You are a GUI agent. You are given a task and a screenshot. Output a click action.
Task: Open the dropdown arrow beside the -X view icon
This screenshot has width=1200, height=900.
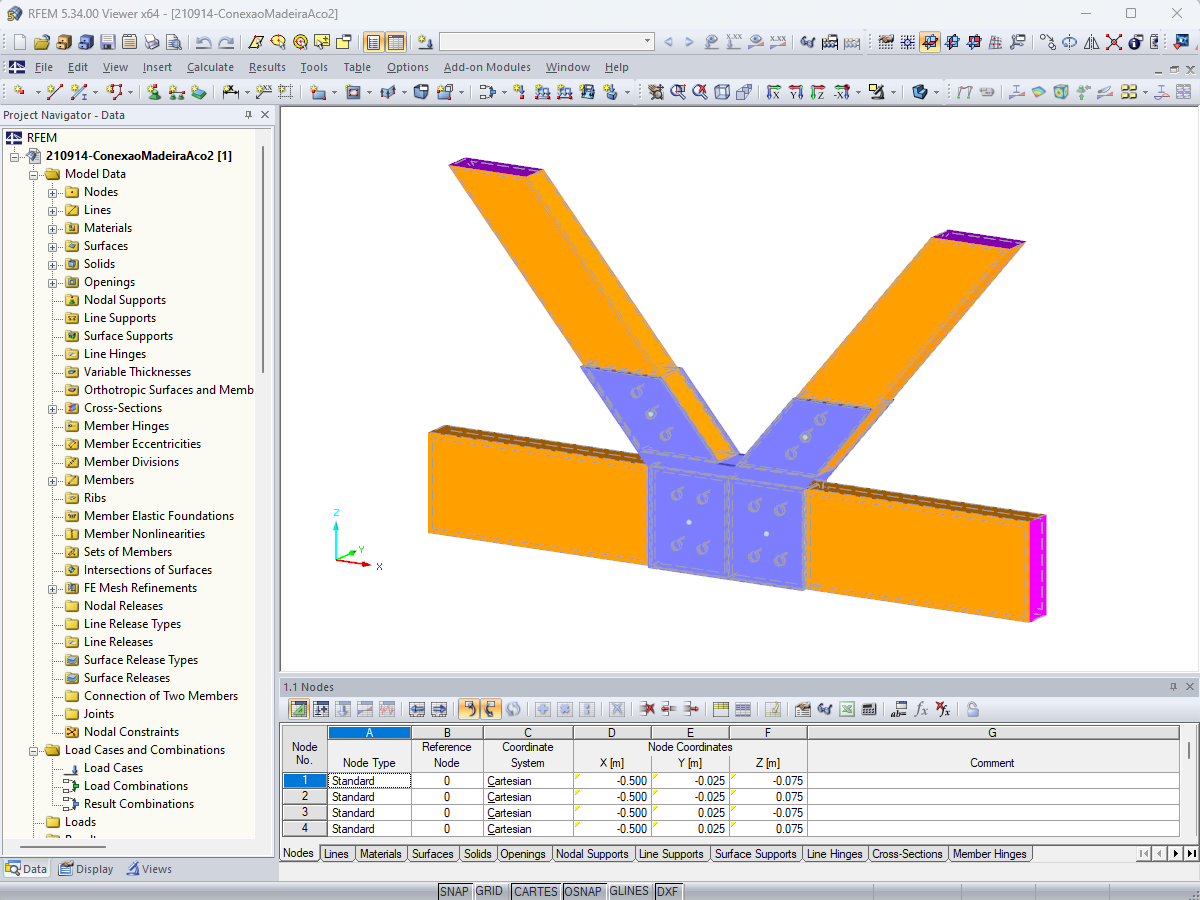858,92
